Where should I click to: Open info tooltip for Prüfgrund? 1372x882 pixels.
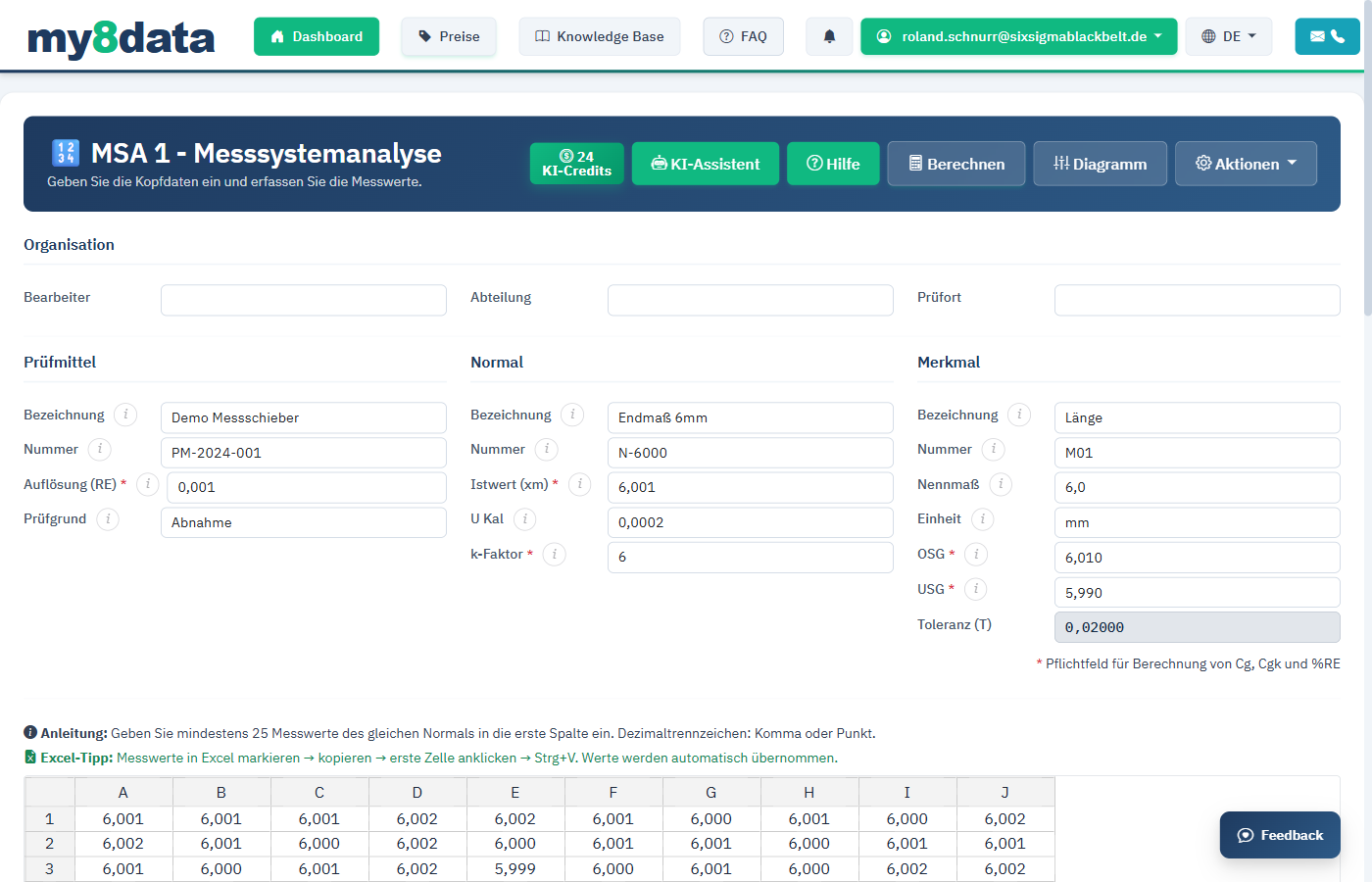point(108,519)
